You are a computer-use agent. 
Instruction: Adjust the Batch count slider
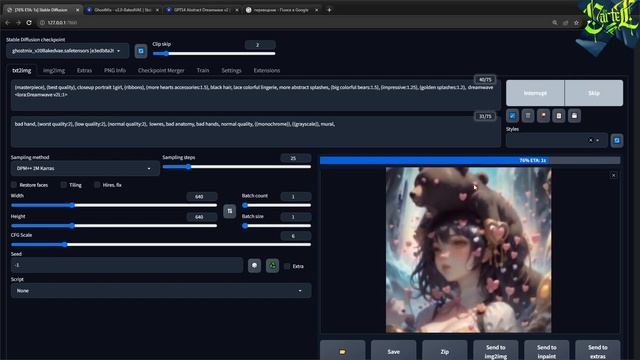pos(276,205)
